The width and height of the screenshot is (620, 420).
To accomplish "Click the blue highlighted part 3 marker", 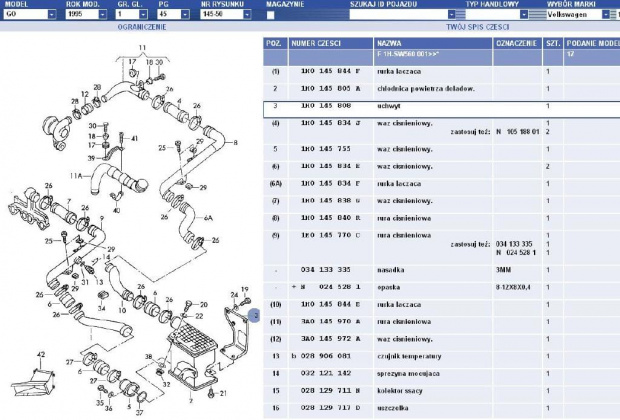I will click(254, 316).
